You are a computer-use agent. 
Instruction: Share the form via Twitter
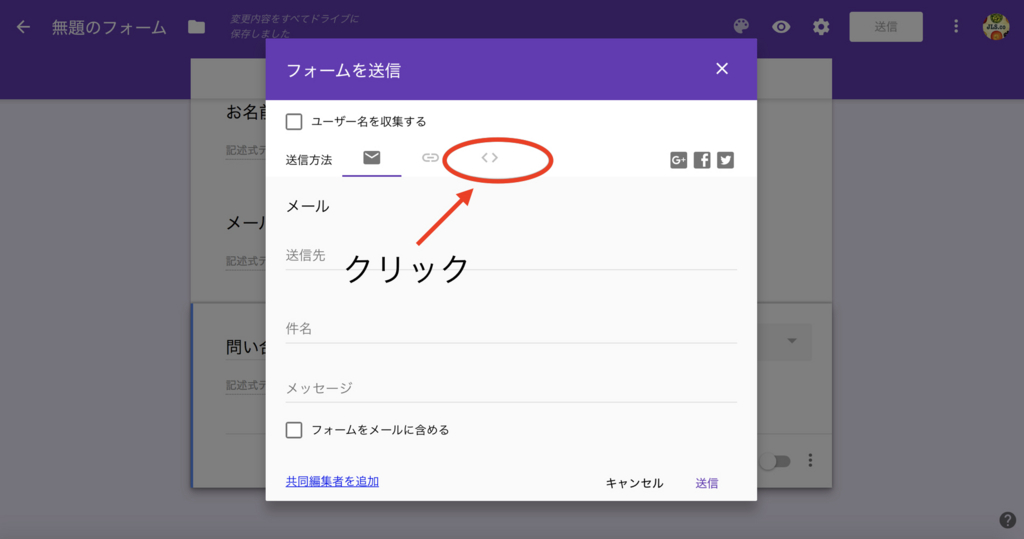(726, 160)
